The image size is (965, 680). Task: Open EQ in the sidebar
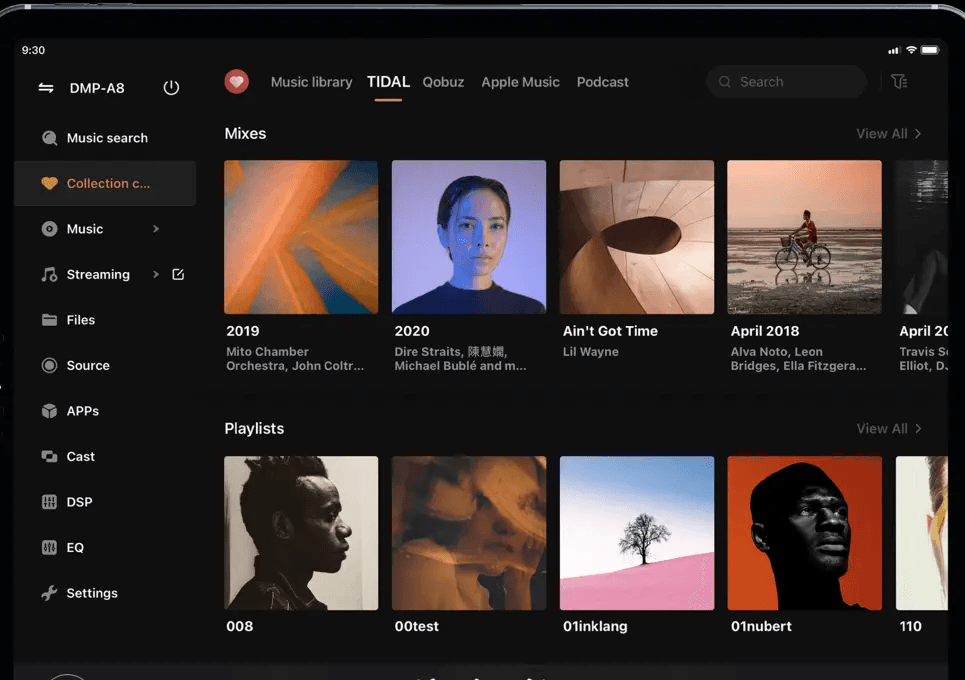coord(105,548)
